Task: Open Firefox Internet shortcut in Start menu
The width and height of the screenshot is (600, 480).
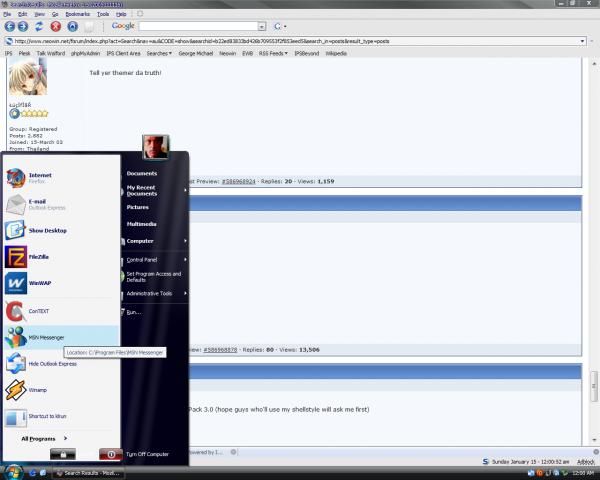Action: click(61, 178)
